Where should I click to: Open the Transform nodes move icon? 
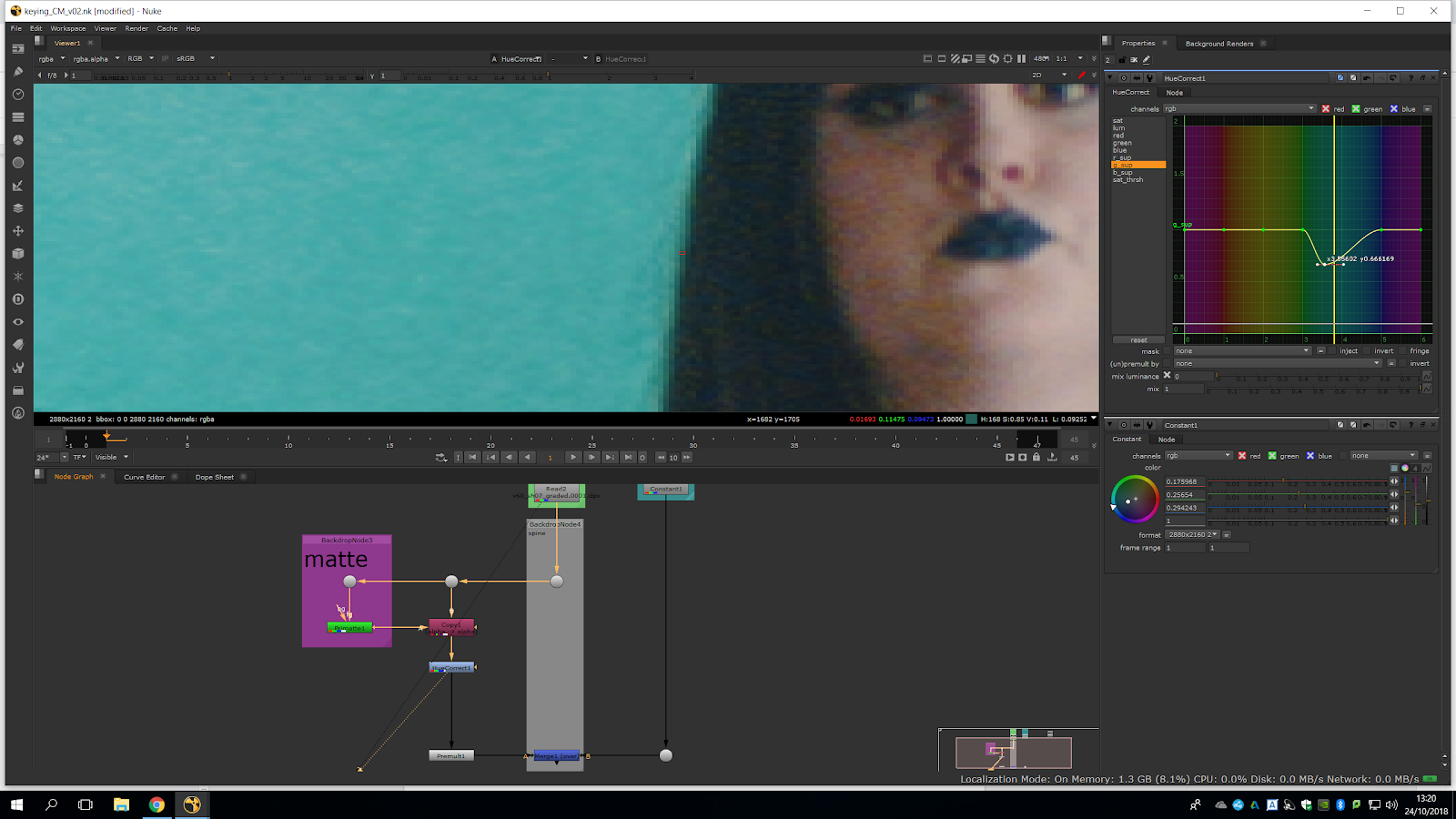pos(18,231)
